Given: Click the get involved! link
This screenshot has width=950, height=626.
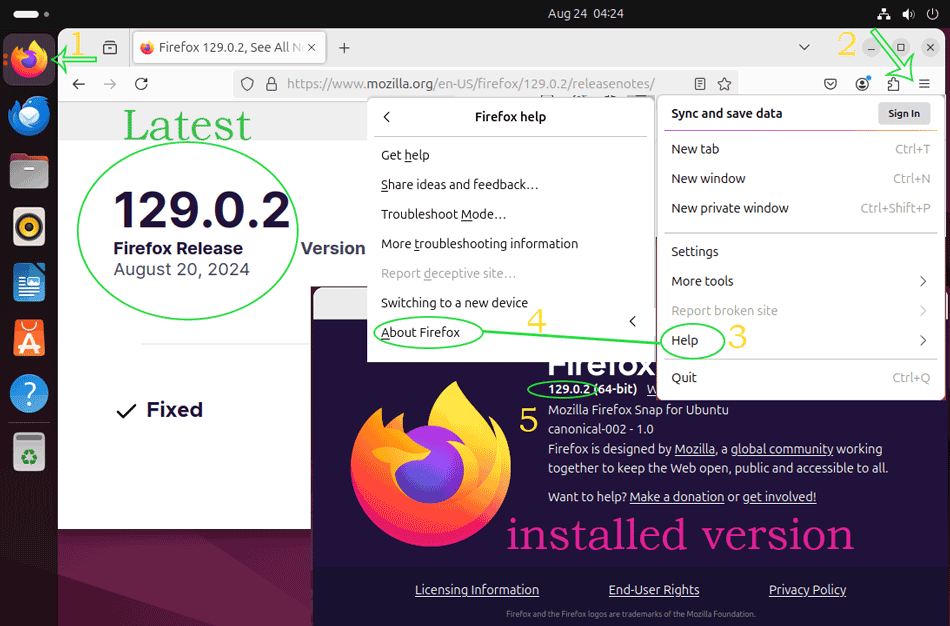Looking at the screenshot, I should [779, 497].
